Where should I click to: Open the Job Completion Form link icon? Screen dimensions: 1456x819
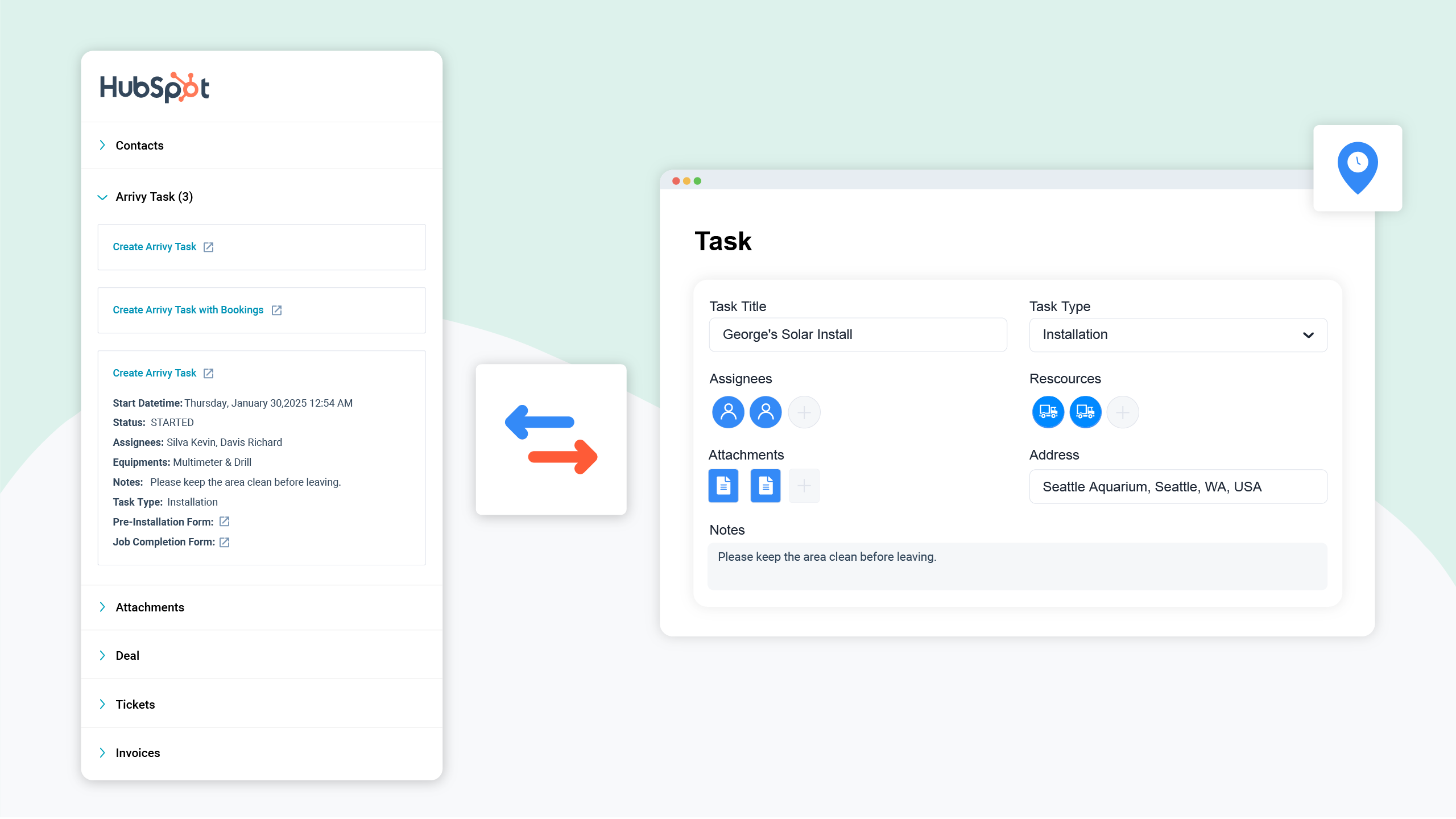tap(225, 542)
